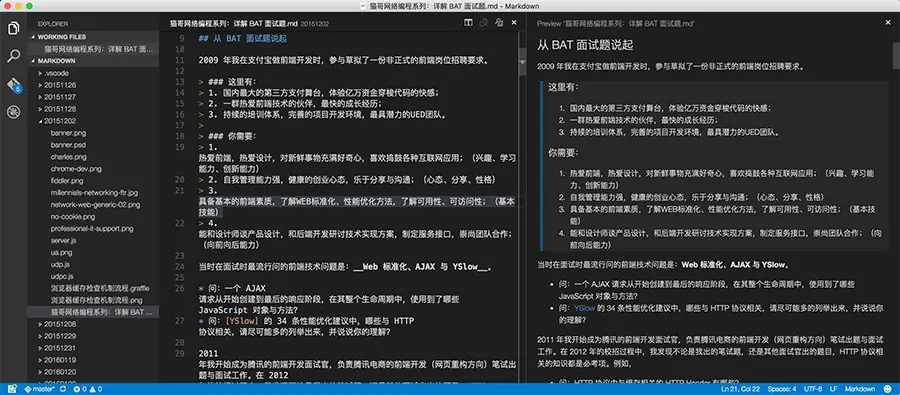Open the Debug view icon

pos(13,112)
